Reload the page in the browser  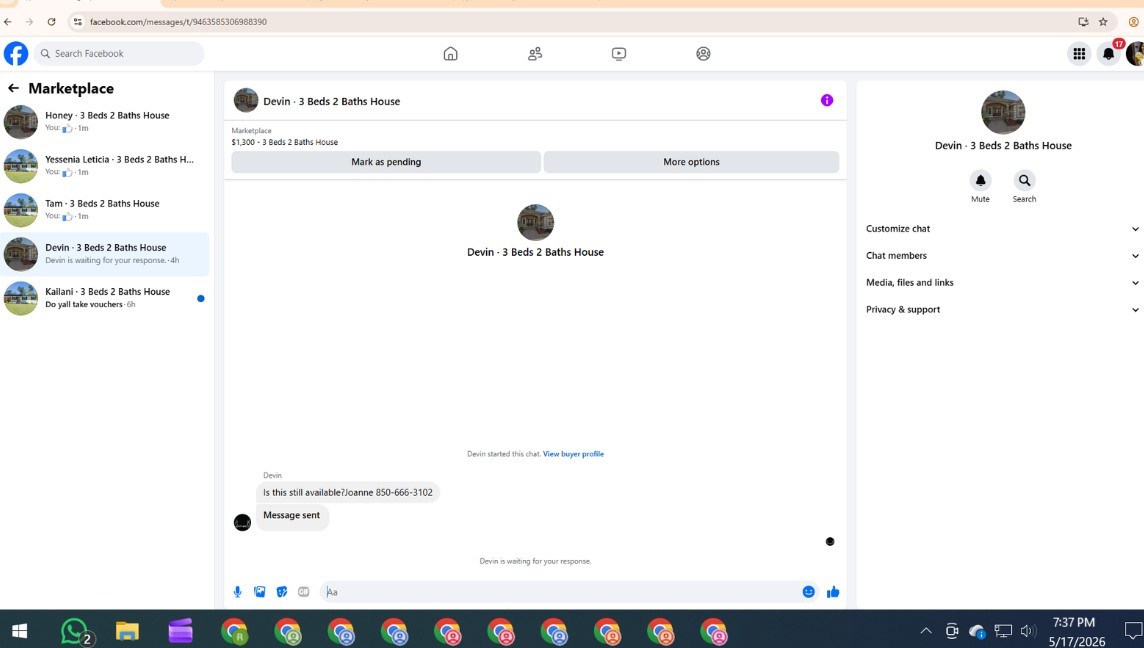(51, 22)
